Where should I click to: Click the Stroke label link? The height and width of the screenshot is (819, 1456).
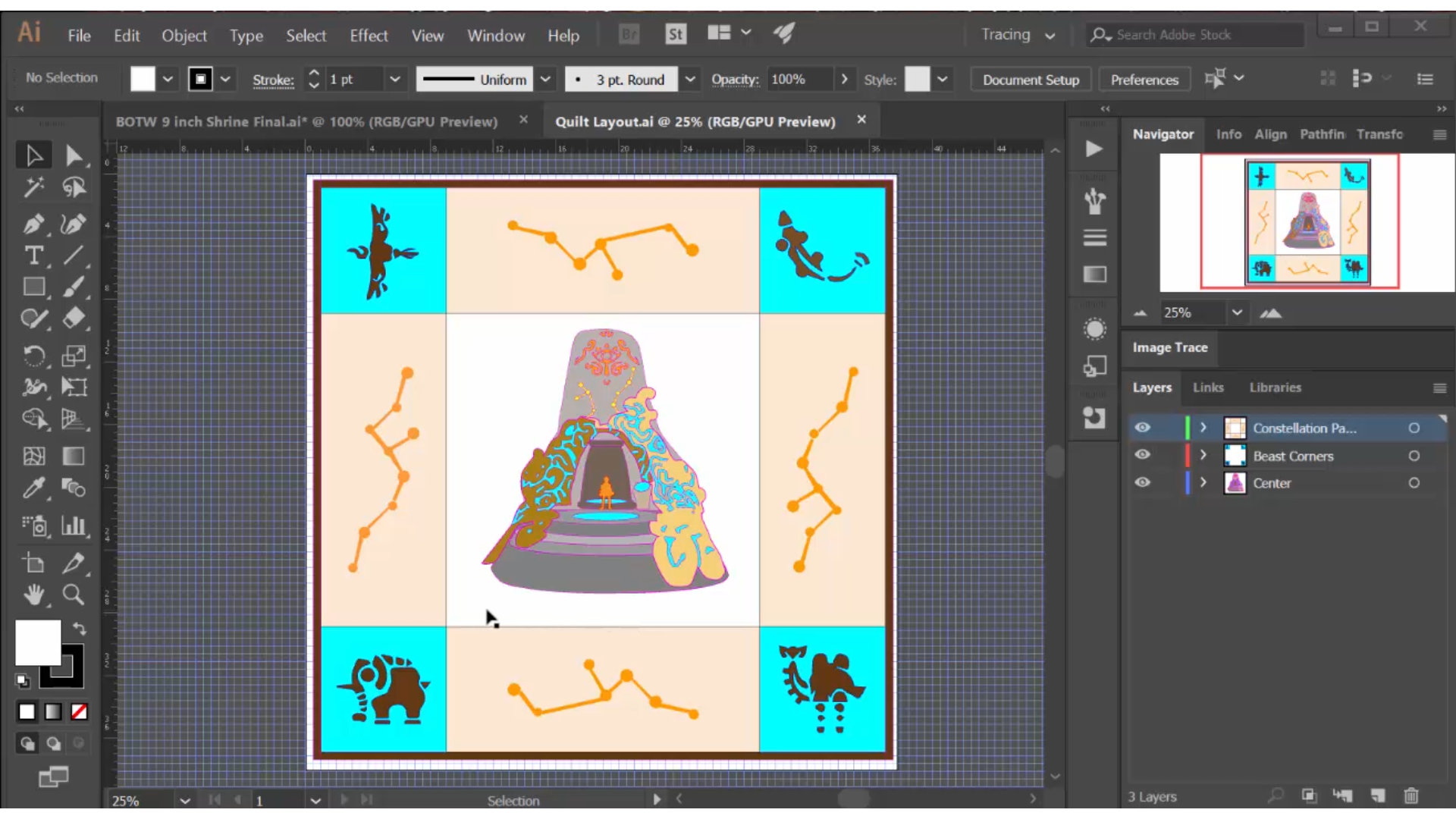point(273,80)
